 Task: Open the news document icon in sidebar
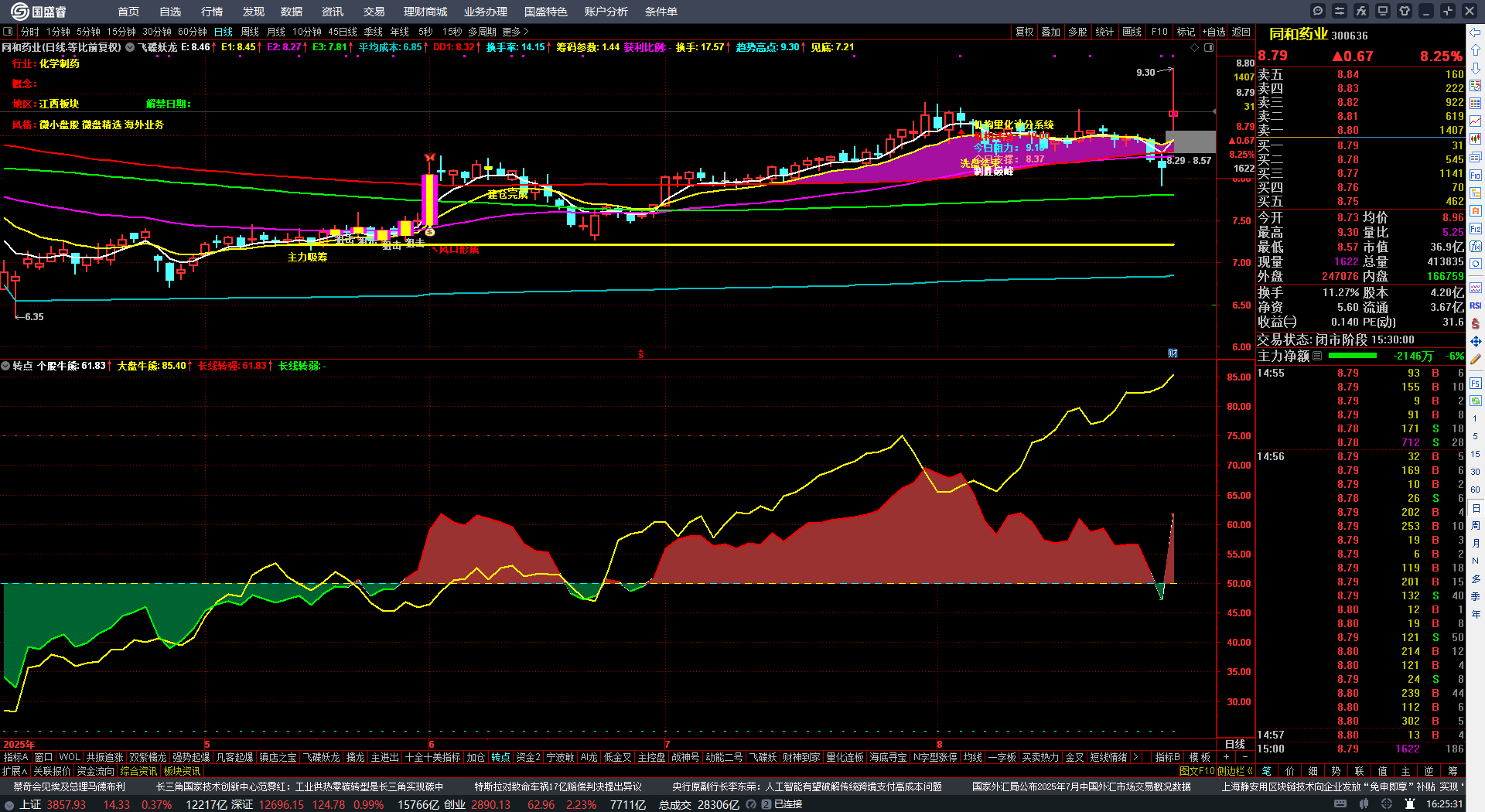click(x=1476, y=157)
